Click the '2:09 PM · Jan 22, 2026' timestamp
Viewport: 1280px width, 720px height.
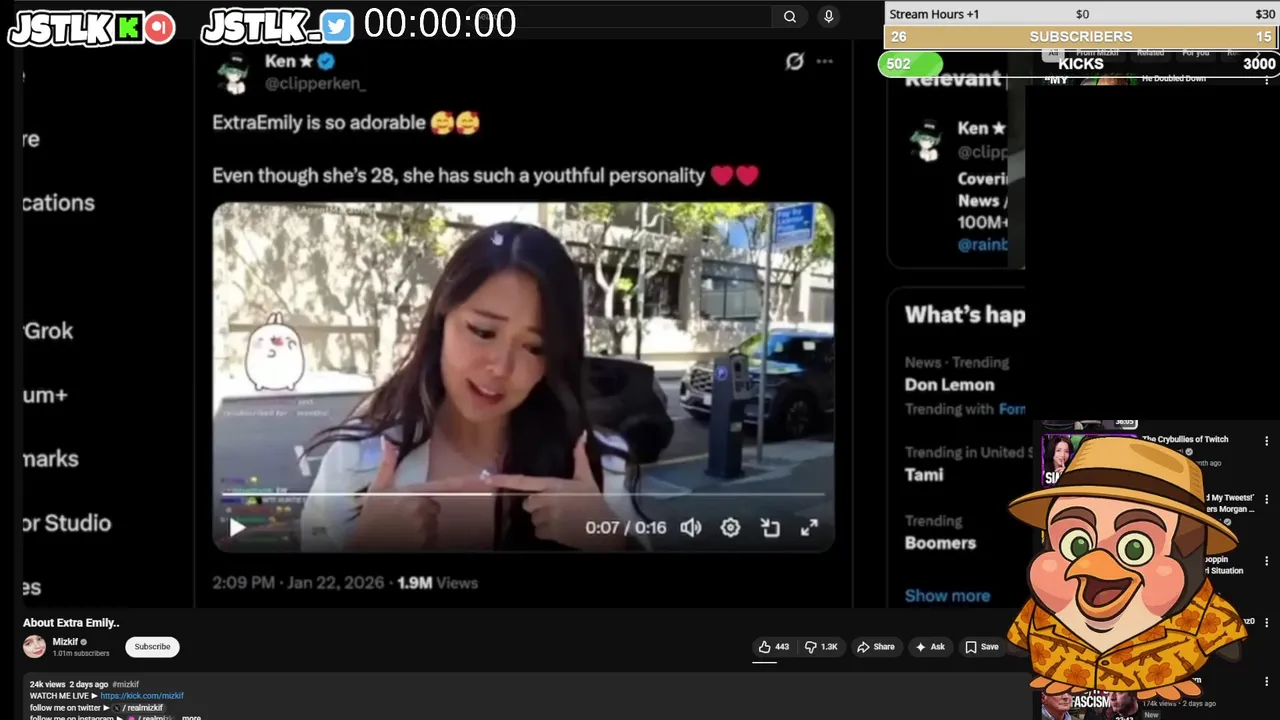299,583
